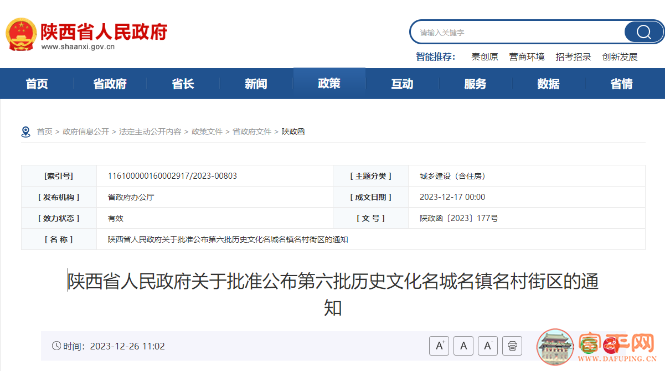The width and height of the screenshot is (666, 371).
Task: Click the date value 2023-12-17 00:00
Action: (452, 197)
